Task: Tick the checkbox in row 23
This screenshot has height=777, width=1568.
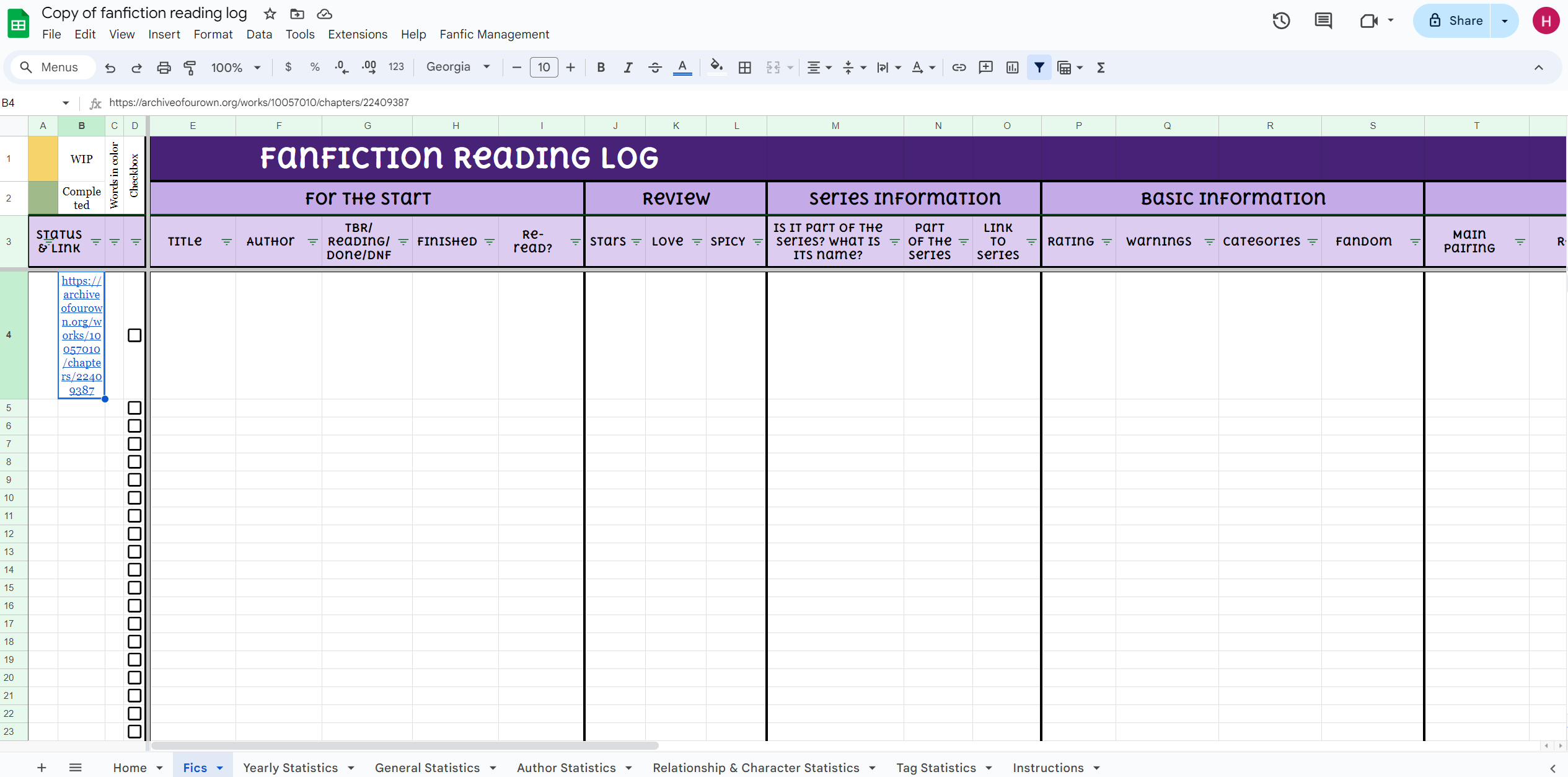Action: [x=134, y=732]
